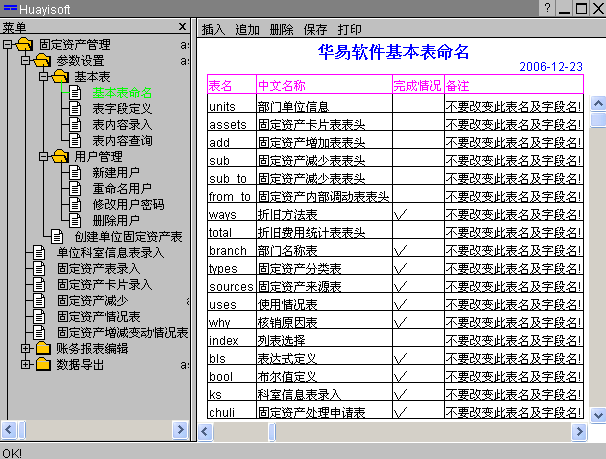The width and height of the screenshot is (606, 459).
Task: Click the document icon for 单位科室信息表录入
Action: (39, 252)
